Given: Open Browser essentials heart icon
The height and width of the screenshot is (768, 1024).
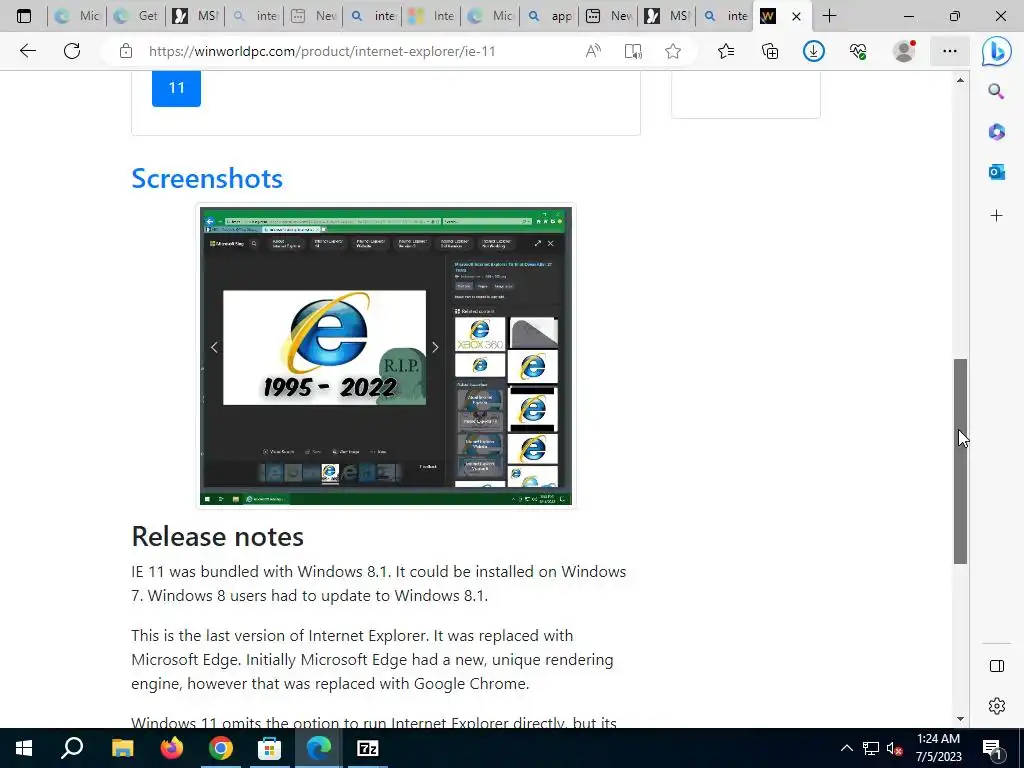Looking at the screenshot, I should pyautogui.click(x=858, y=51).
